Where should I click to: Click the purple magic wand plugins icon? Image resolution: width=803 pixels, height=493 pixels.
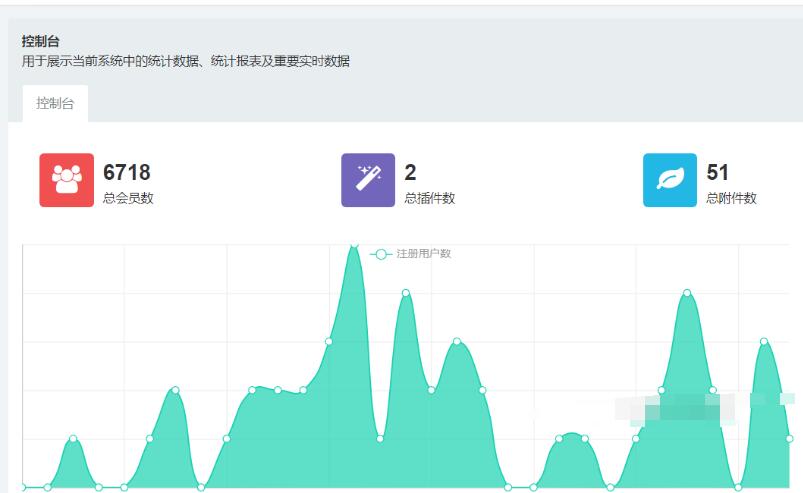pyautogui.click(x=368, y=180)
